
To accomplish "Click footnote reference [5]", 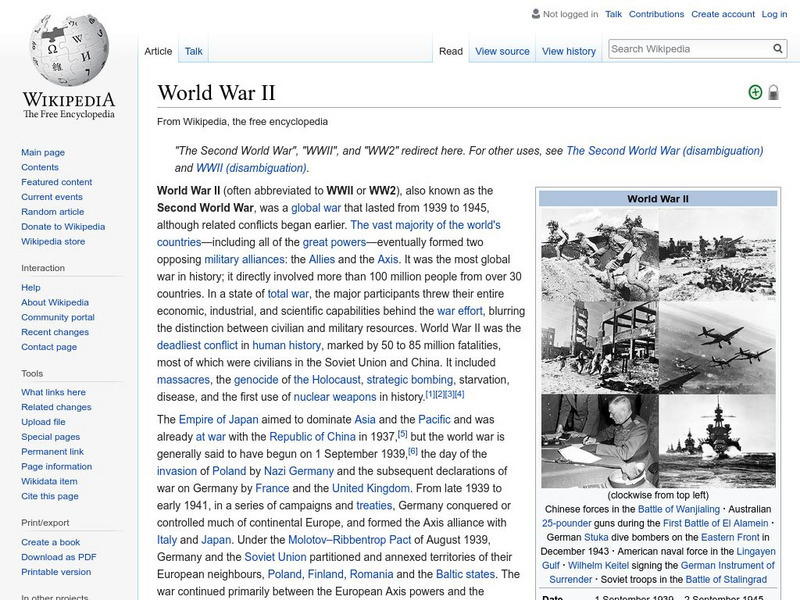I will (x=403, y=434).
